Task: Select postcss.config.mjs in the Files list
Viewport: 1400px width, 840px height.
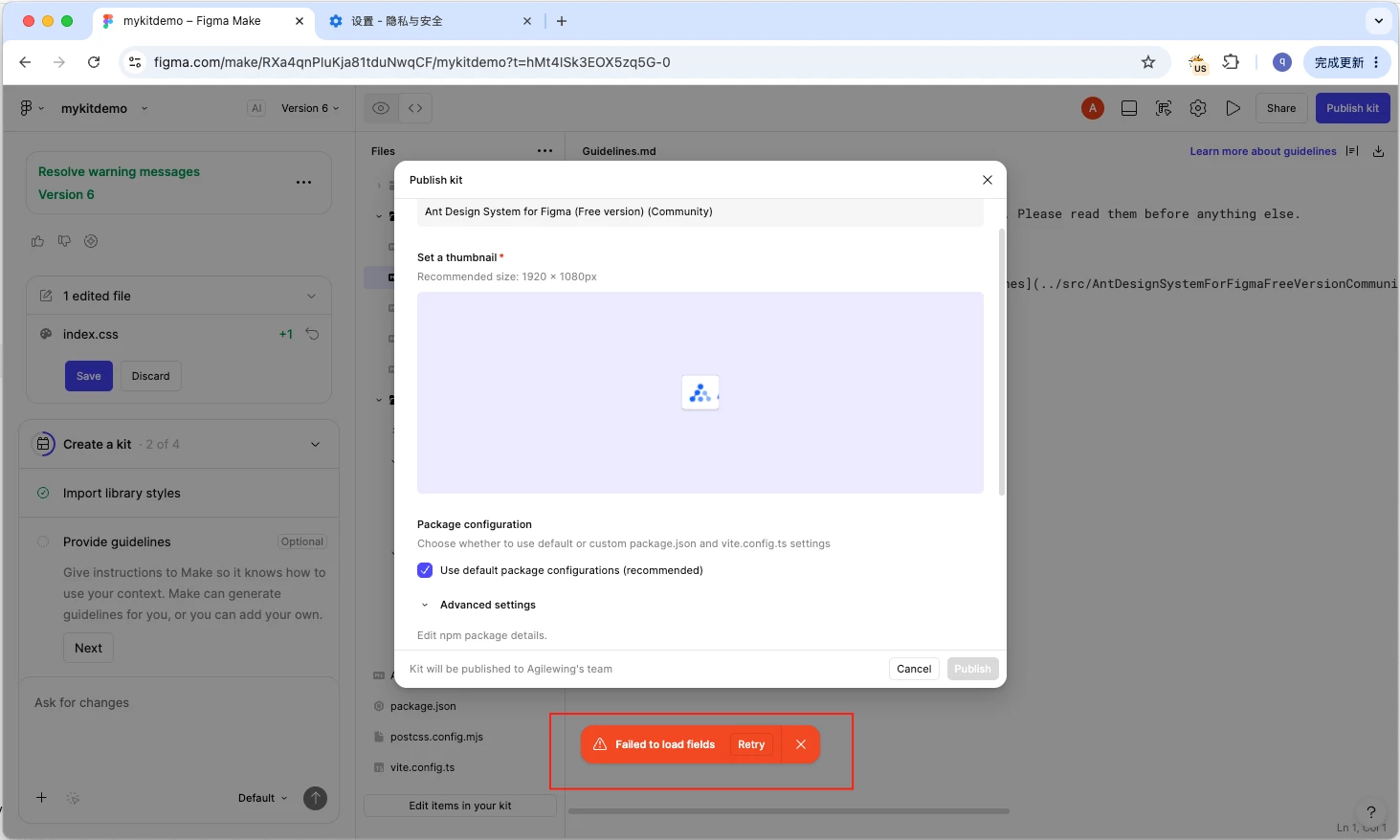Action: tap(436, 737)
